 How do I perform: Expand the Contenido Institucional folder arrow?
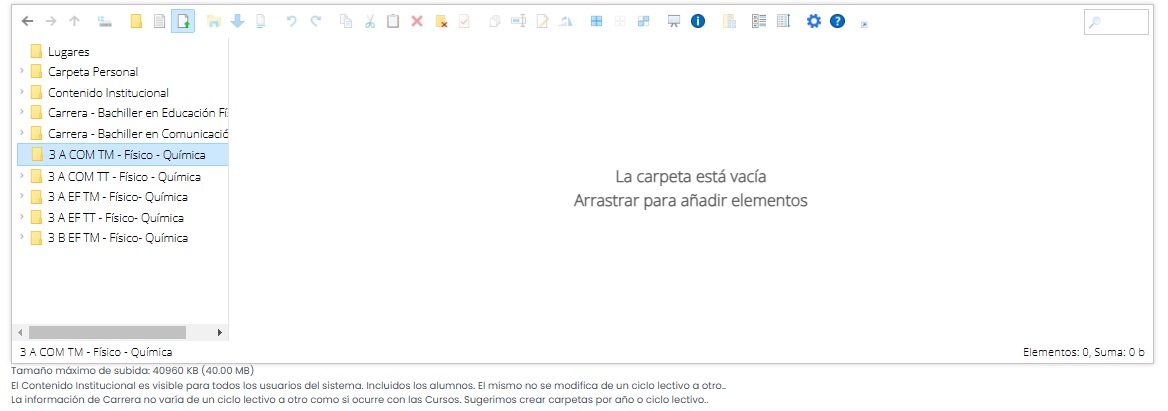coord(22,92)
